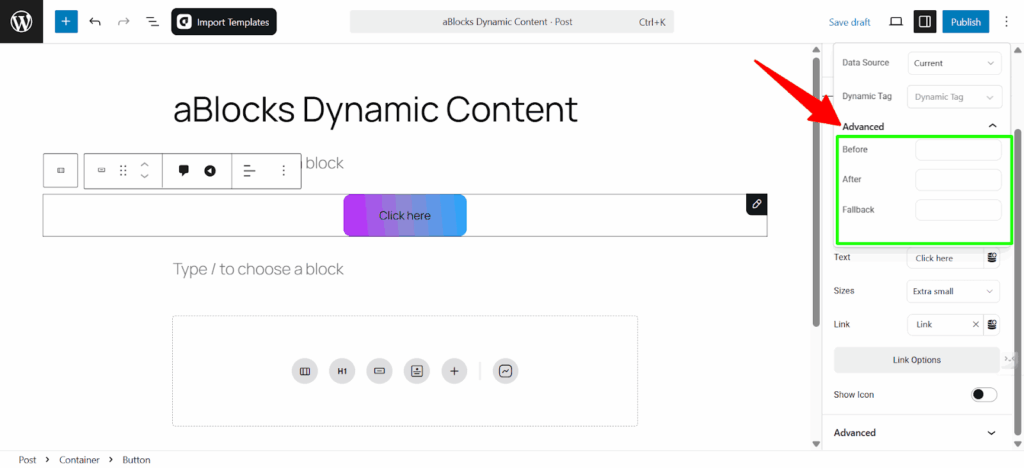Open dynamic content icon for Text
Viewport: 1024px width, 468px height.
(992, 258)
